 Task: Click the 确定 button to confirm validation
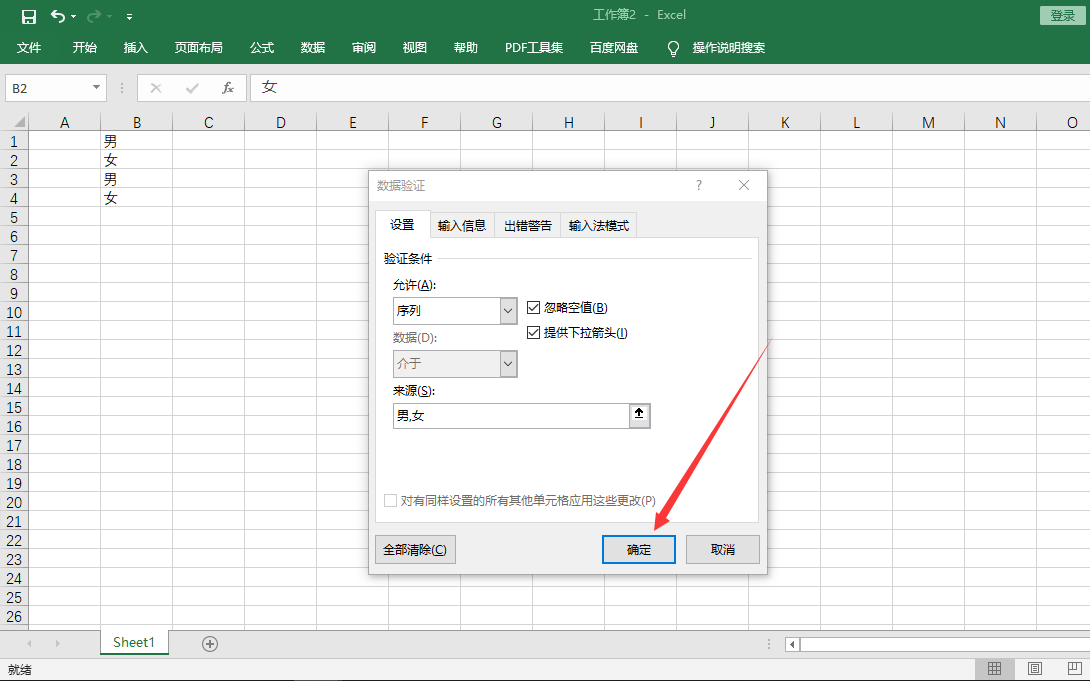point(638,549)
